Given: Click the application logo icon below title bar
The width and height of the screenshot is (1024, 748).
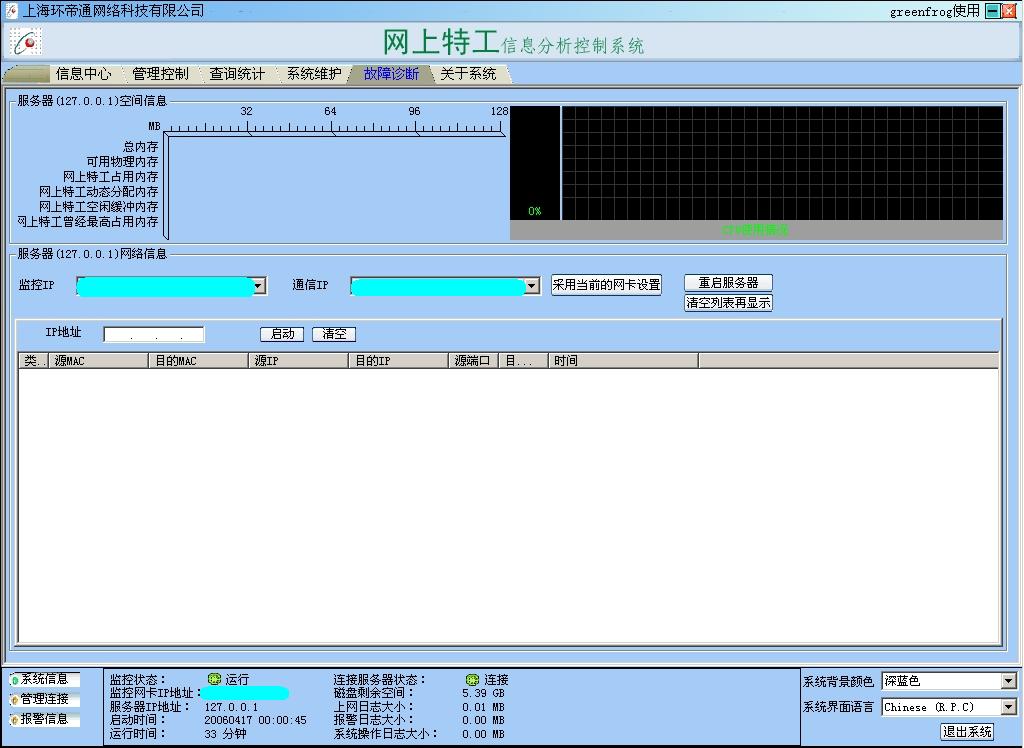Looking at the screenshot, I should [x=27, y=41].
